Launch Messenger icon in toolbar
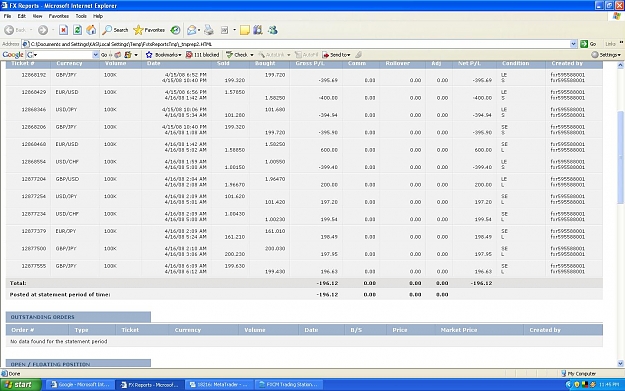625x391 pixels. [x=273, y=30]
